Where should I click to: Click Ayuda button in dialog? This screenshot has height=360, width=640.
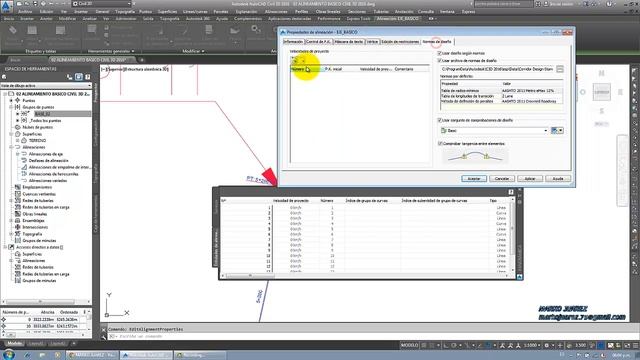558,178
